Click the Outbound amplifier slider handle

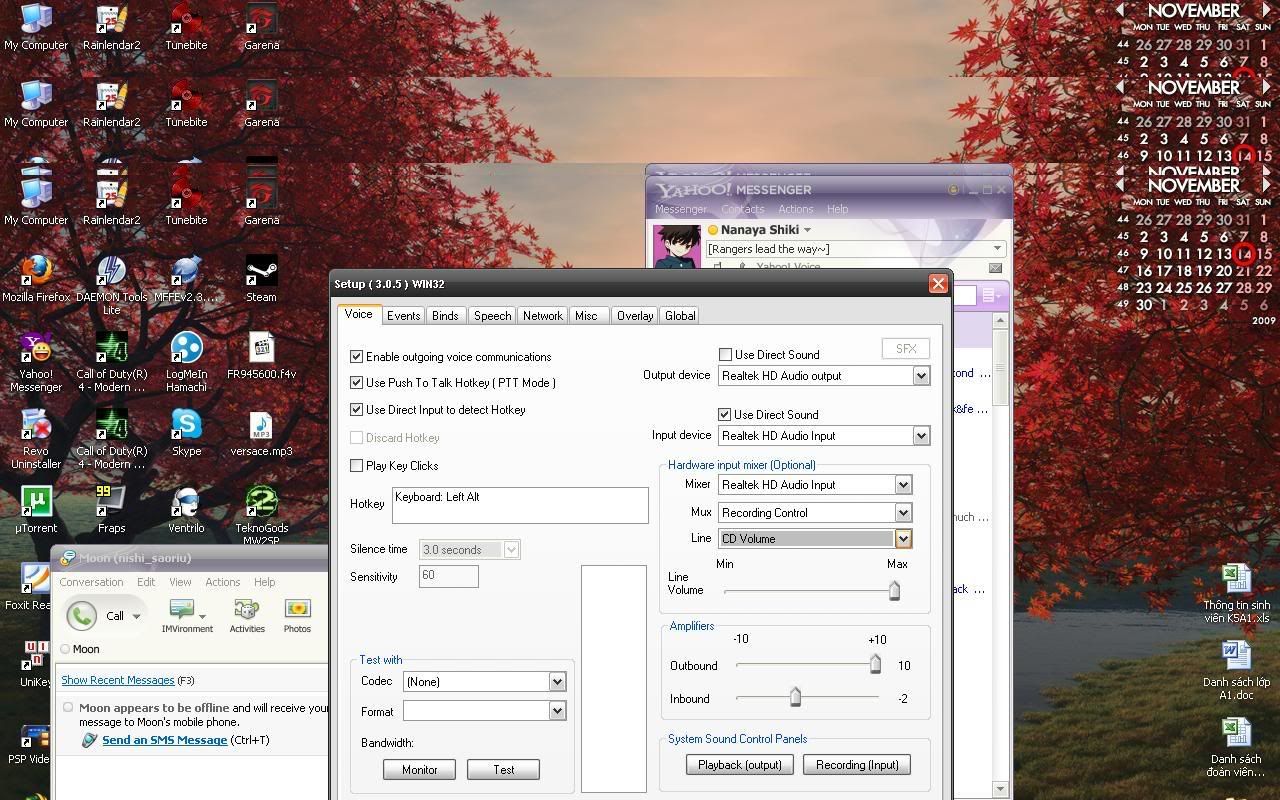click(875, 664)
